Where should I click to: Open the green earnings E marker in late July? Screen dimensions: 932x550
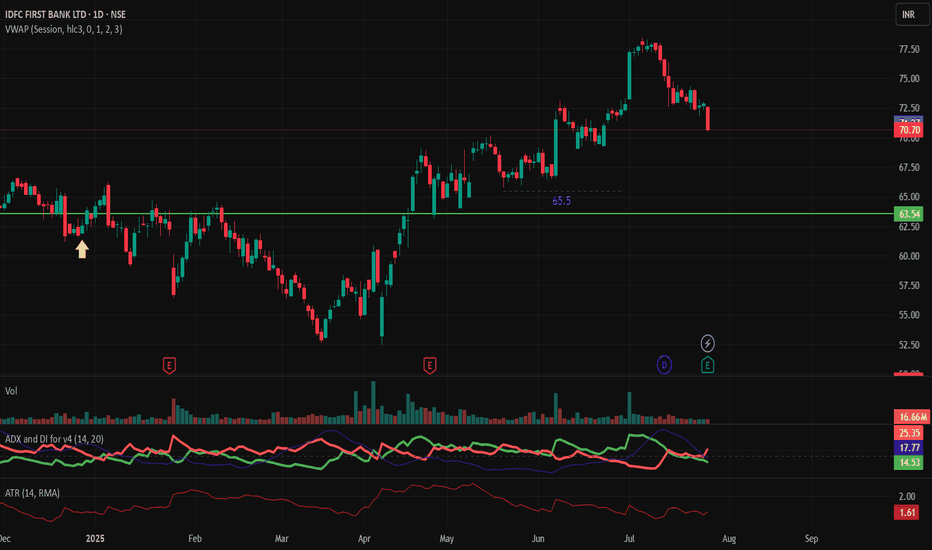click(707, 364)
